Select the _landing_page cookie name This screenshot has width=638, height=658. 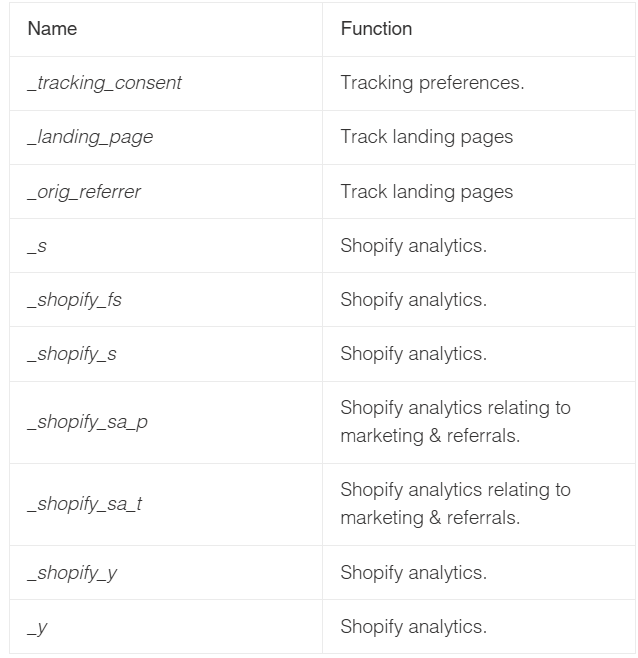tap(90, 137)
